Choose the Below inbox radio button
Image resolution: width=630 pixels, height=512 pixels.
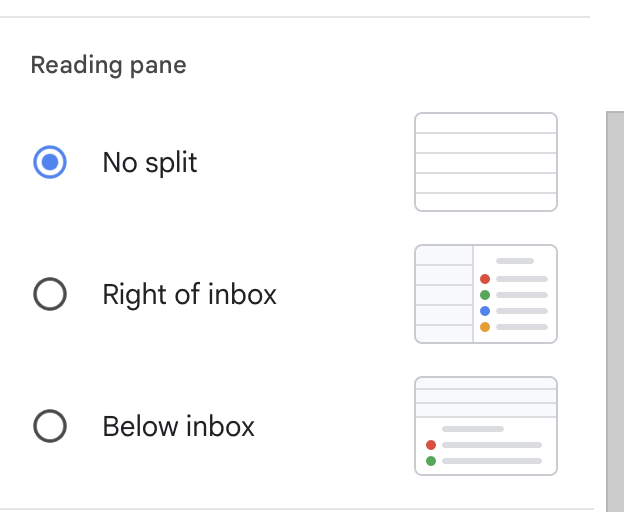pos(50,426)
